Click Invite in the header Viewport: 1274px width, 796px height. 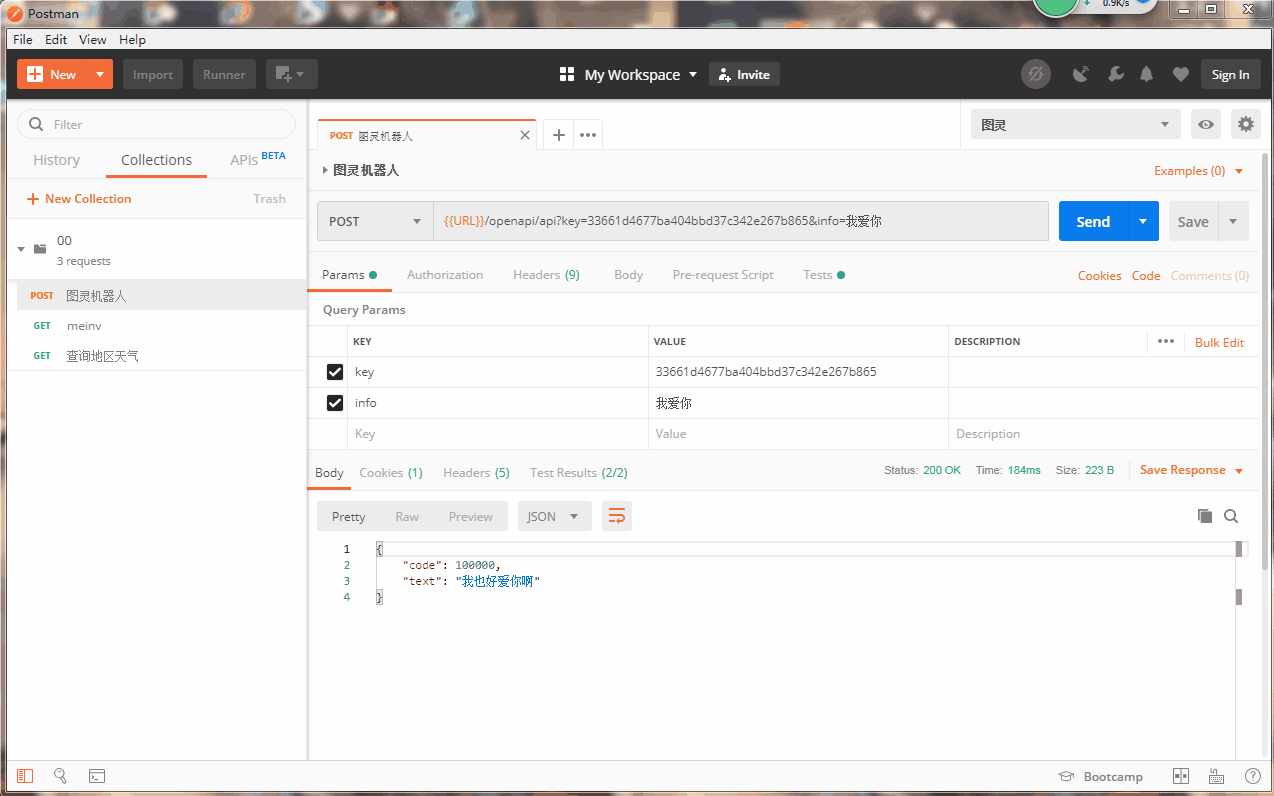point(744,74)
